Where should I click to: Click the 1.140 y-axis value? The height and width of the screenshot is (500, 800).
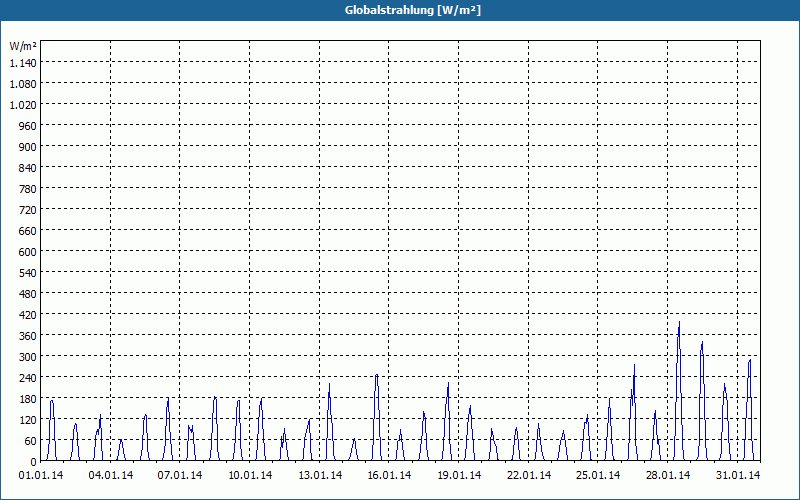(23, 63)
